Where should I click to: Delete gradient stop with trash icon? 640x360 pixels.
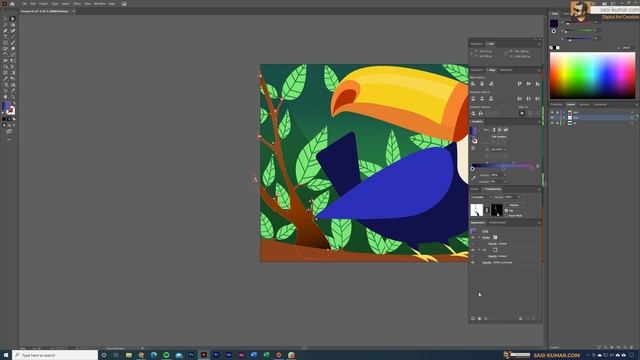point(538,166)
